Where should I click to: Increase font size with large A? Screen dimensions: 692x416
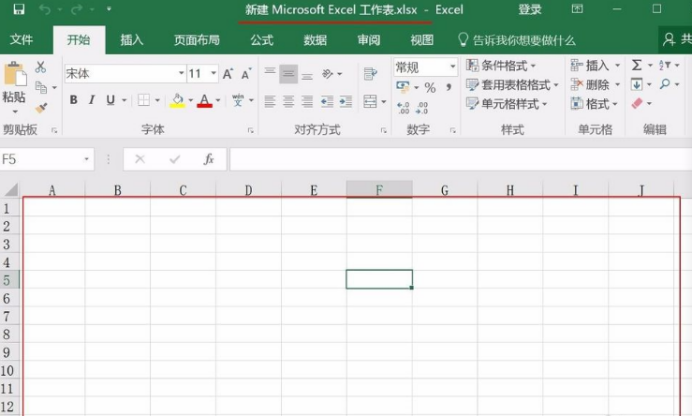pyautogui.click(x=228, y=74)
